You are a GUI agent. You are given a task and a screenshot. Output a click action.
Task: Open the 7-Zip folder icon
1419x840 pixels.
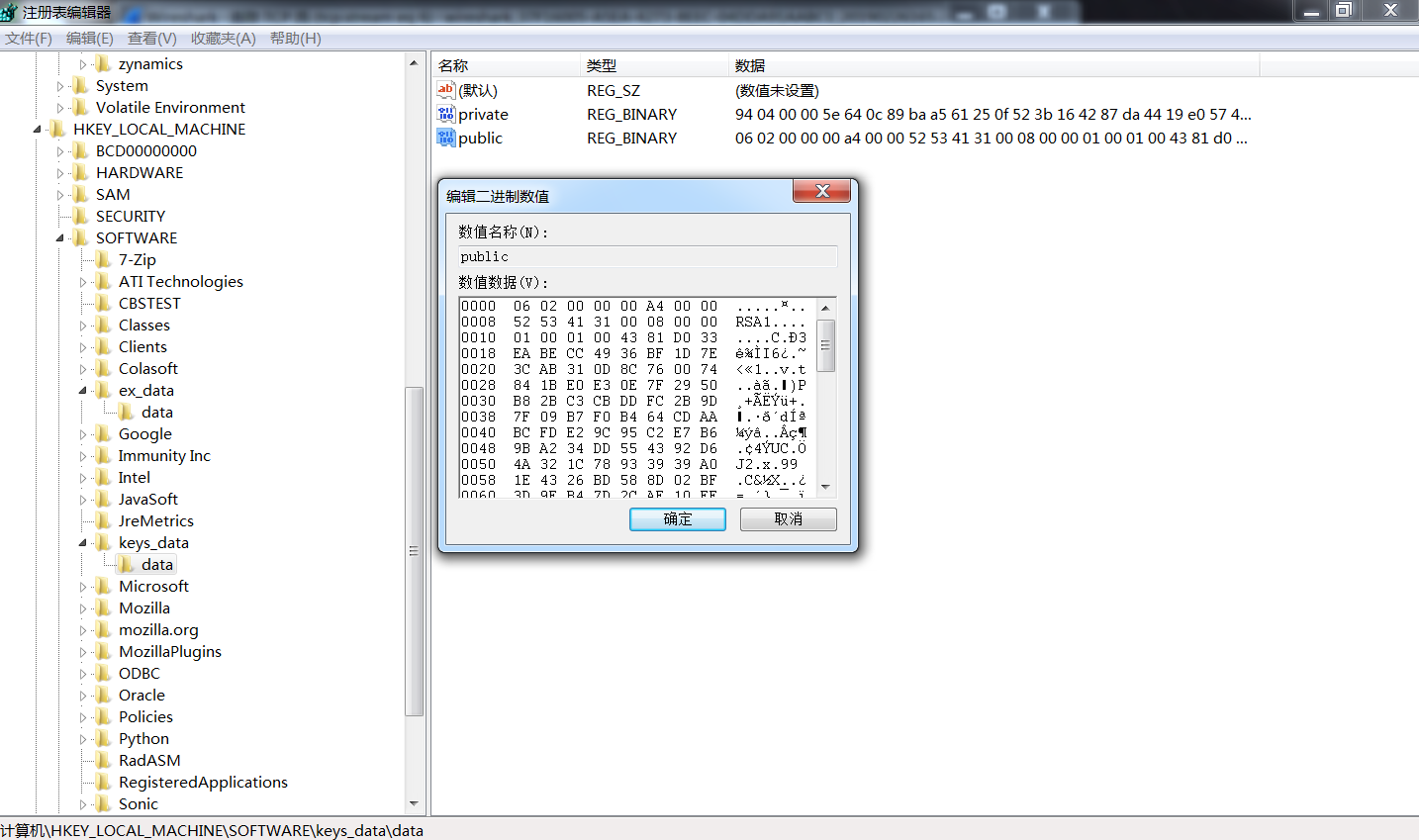pyautogui.click(x=104, y=259)
